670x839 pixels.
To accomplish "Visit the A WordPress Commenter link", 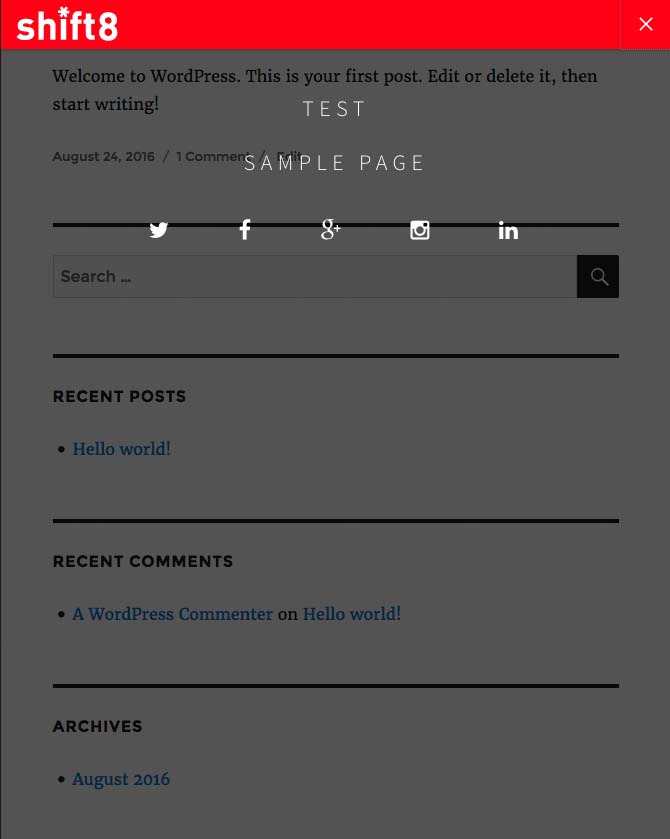I will point(172,614).
